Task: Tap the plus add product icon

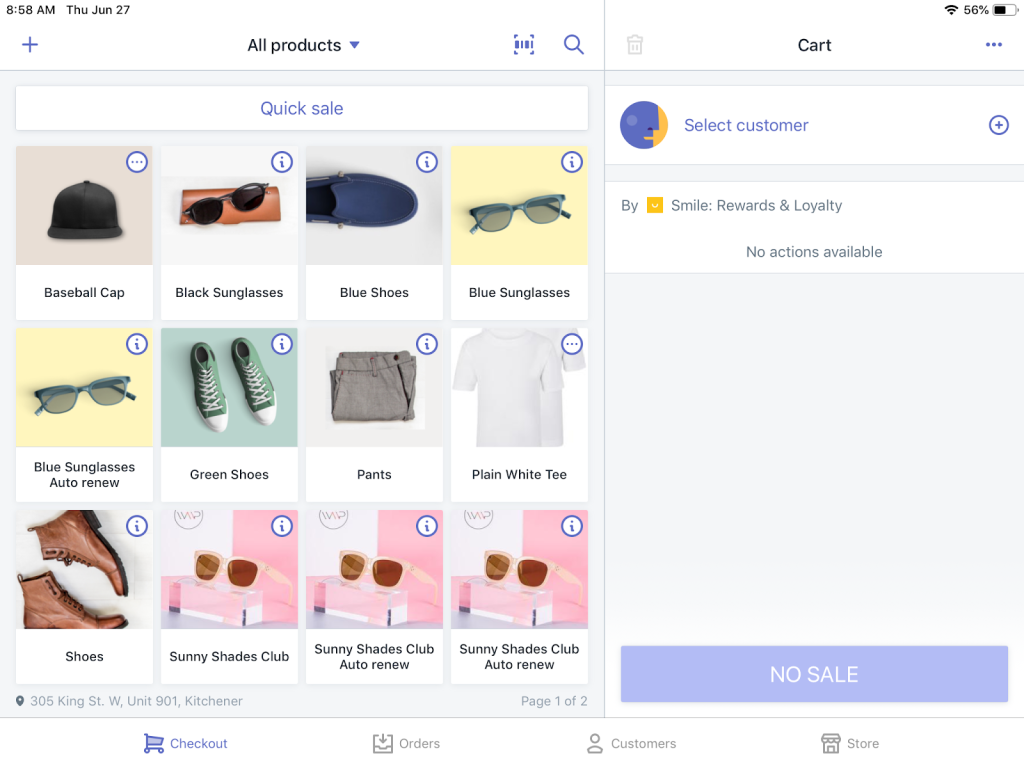Action: [30, 44]
